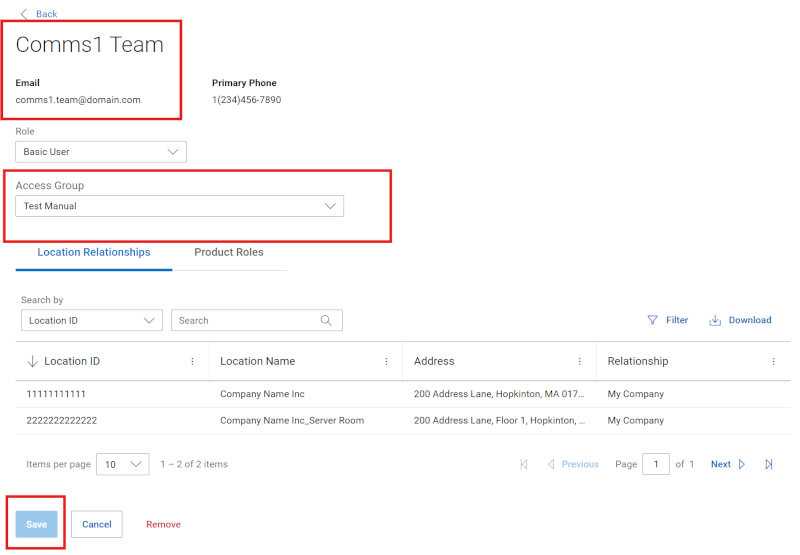
Task: Change the Items per page dropdown
Action: [x=123, y=464]
